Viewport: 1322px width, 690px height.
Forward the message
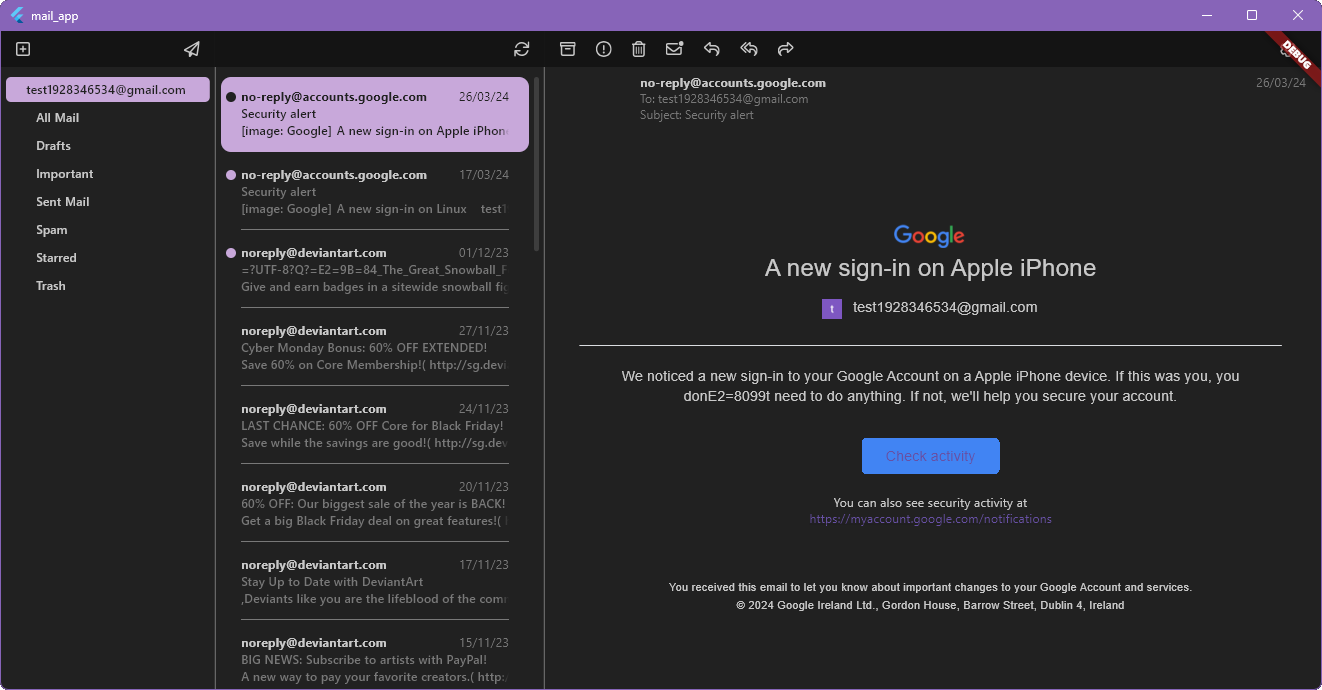click(785, 49)
